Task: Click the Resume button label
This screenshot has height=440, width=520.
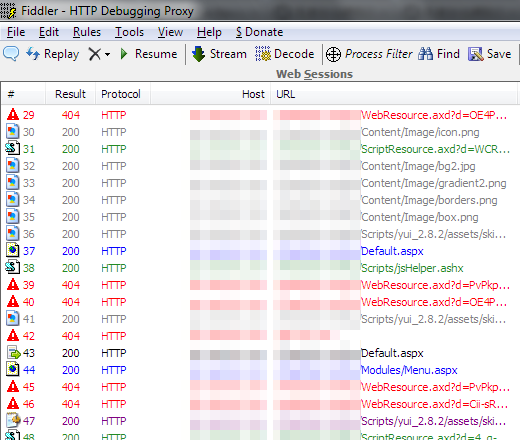Action: click(x=156, y=54)
